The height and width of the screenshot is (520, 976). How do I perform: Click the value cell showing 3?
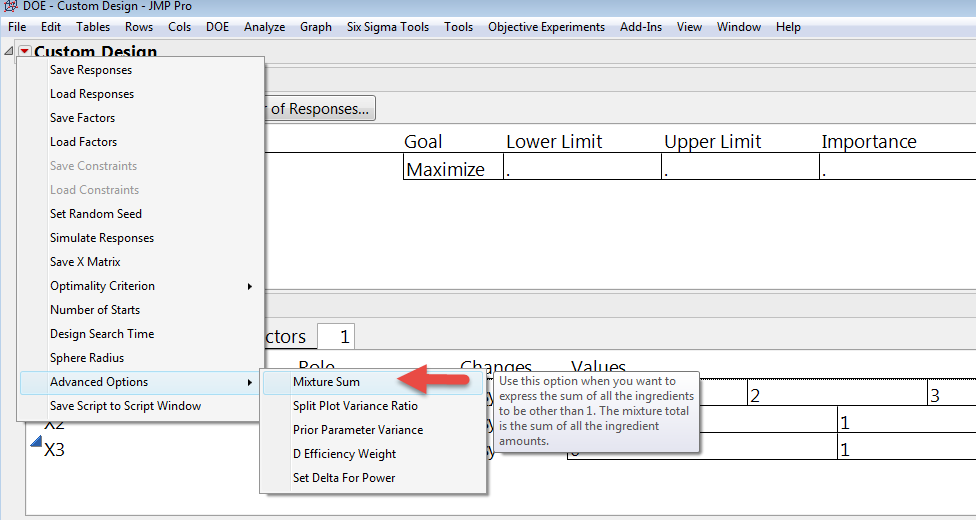(952, 395)
